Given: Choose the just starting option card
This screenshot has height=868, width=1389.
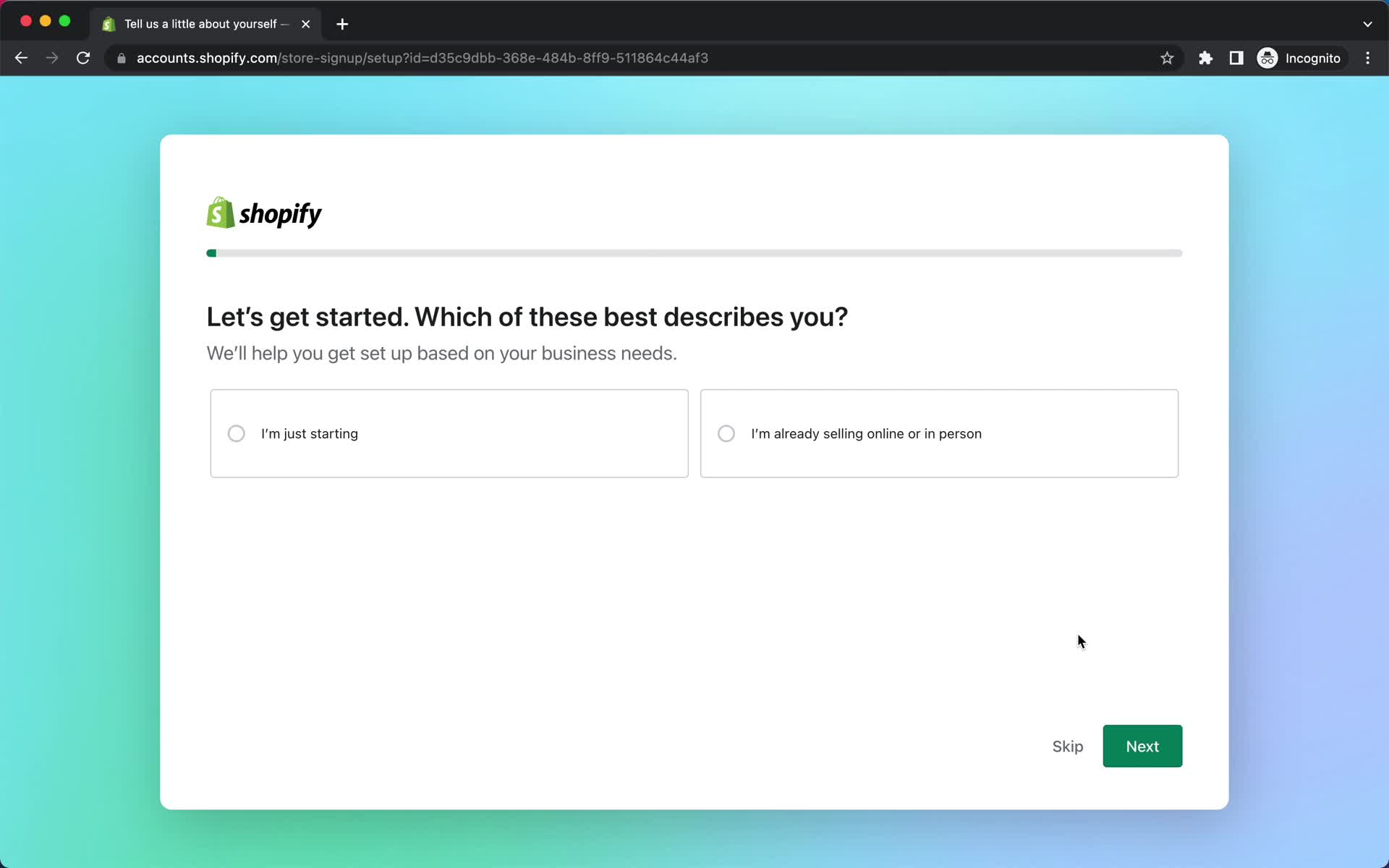Looking at the screenshot, I should pyautogui.click(x=449, y=433).
